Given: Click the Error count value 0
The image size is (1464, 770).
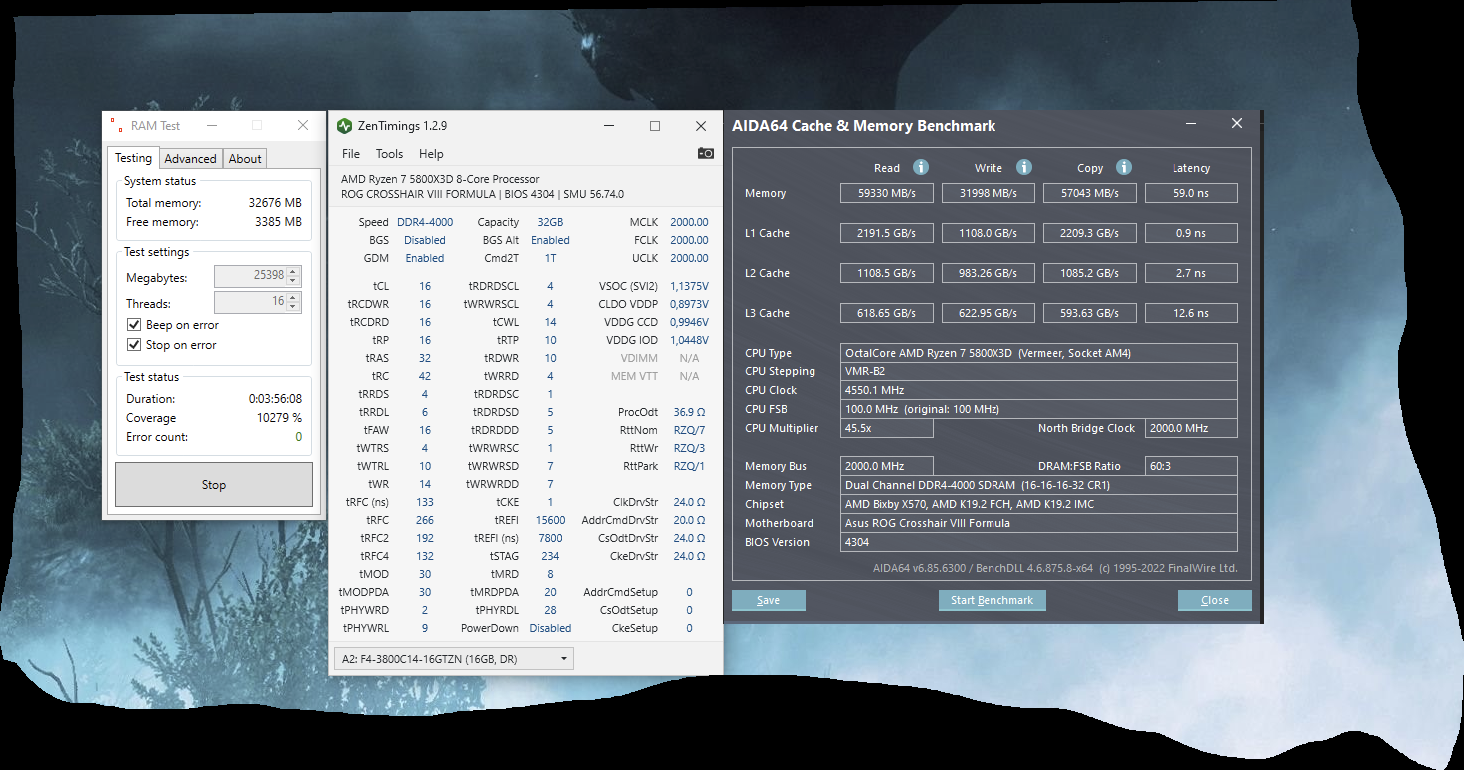Looking at the screenshot, I should pos(298,437).
